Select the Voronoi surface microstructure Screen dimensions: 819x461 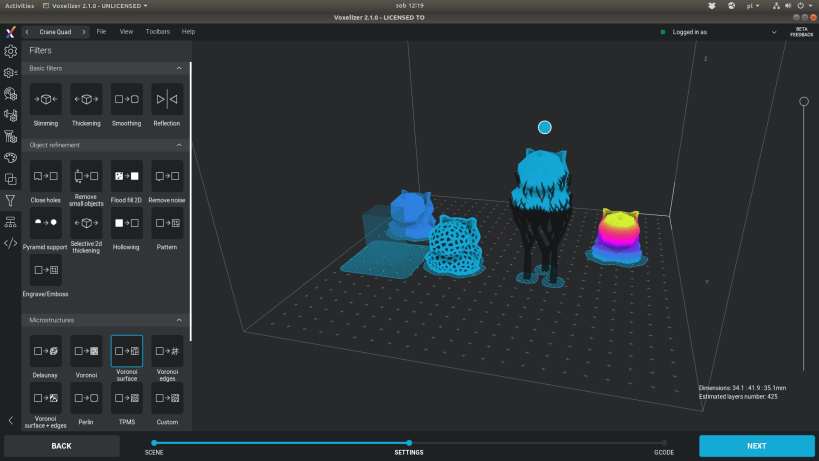coord(126,351)
